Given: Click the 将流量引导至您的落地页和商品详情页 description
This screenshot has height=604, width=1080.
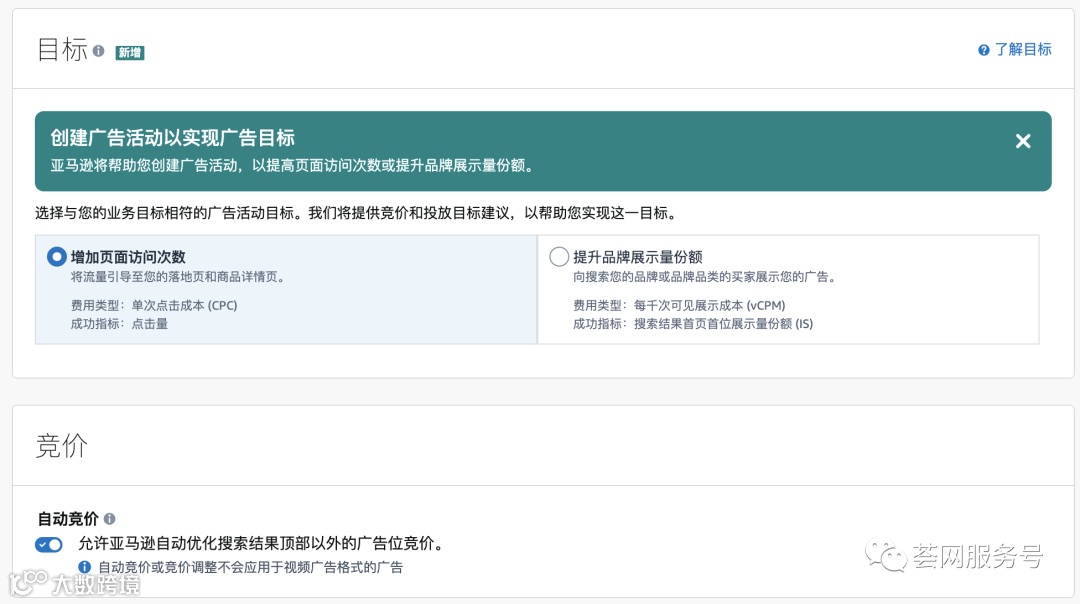Looking at the screenshot, I should click(x=178, y=277).
